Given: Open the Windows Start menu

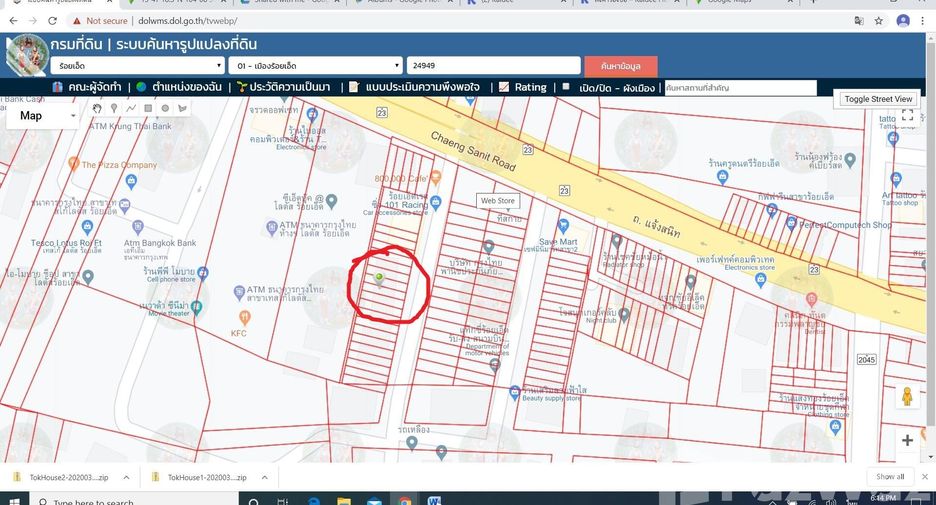Looking at the screenshot, I should tap(14, 500).
